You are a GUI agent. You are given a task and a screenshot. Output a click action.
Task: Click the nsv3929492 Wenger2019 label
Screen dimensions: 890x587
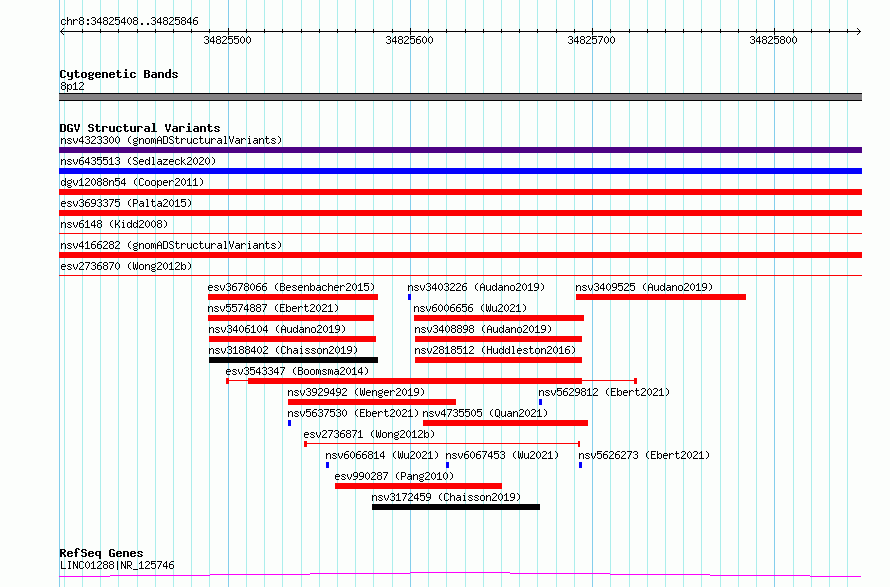coord(356,392)
